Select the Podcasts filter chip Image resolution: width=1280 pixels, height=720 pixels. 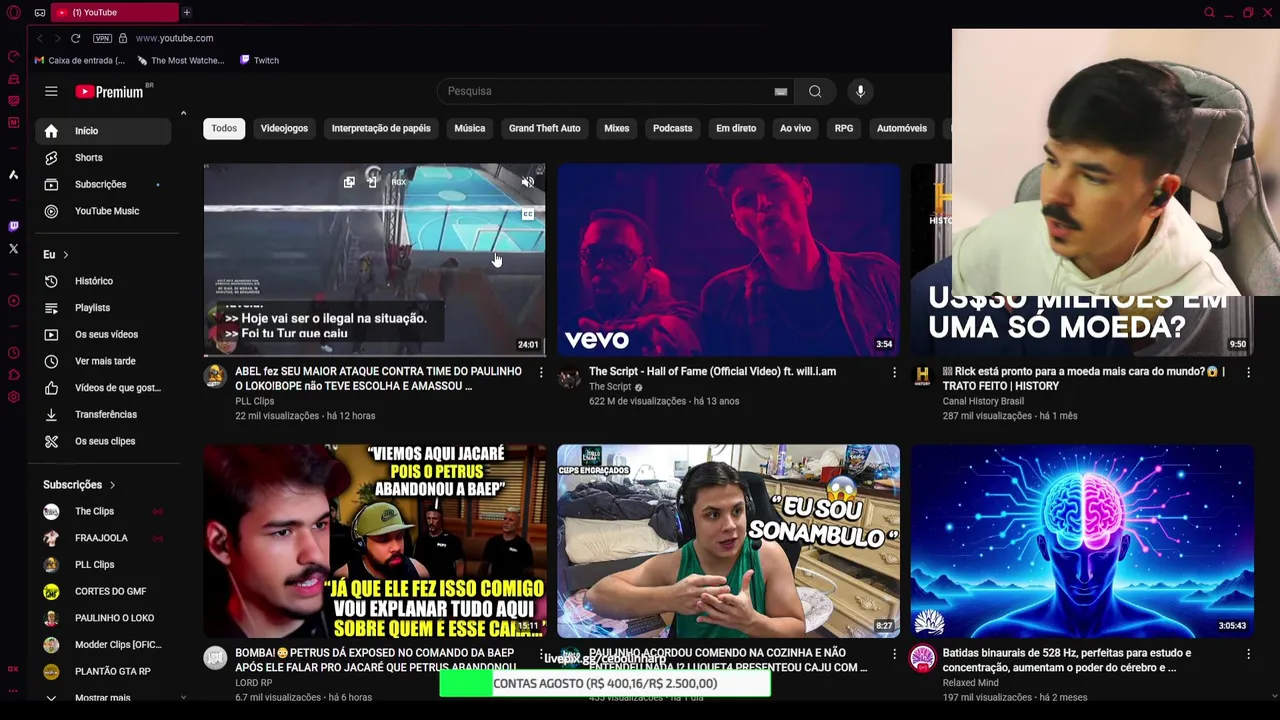tap(672, 128)
